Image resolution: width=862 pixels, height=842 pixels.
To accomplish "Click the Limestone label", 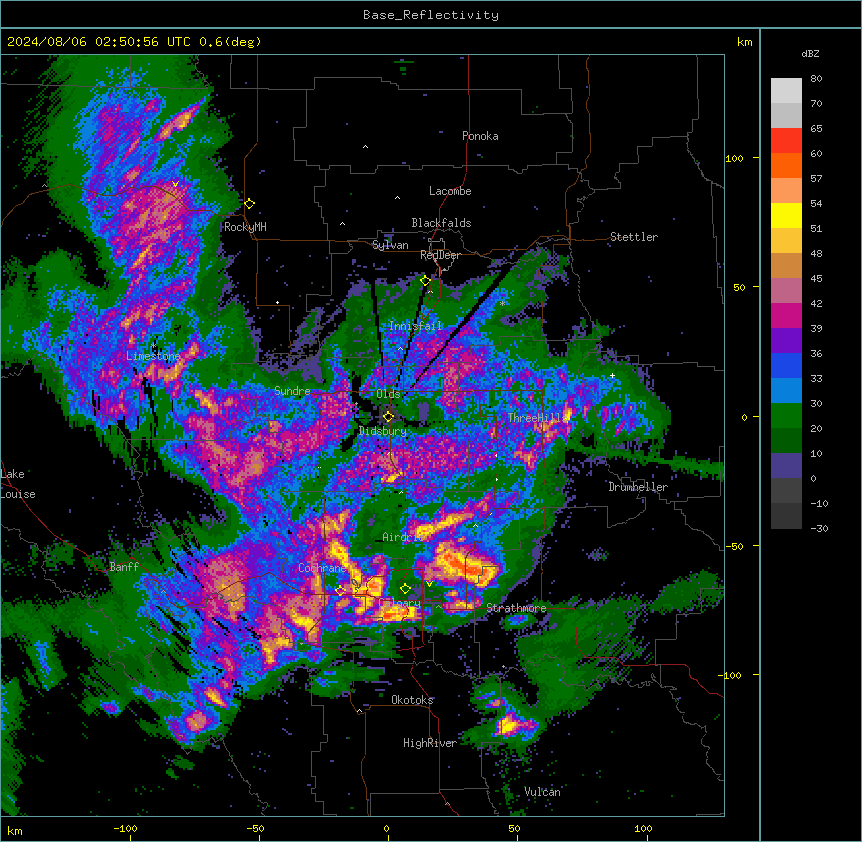I will click(153, 356).
